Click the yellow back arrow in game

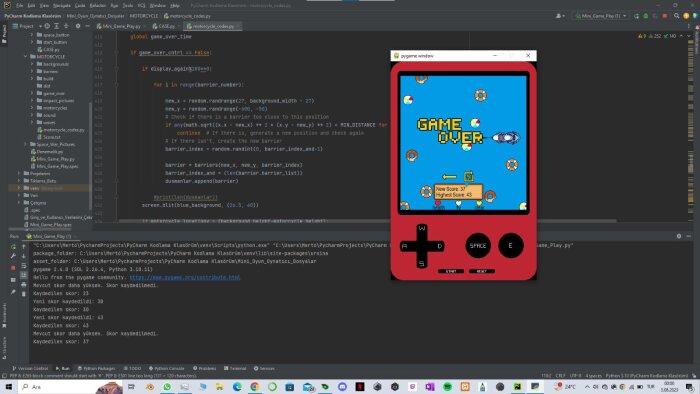(449, 177)
